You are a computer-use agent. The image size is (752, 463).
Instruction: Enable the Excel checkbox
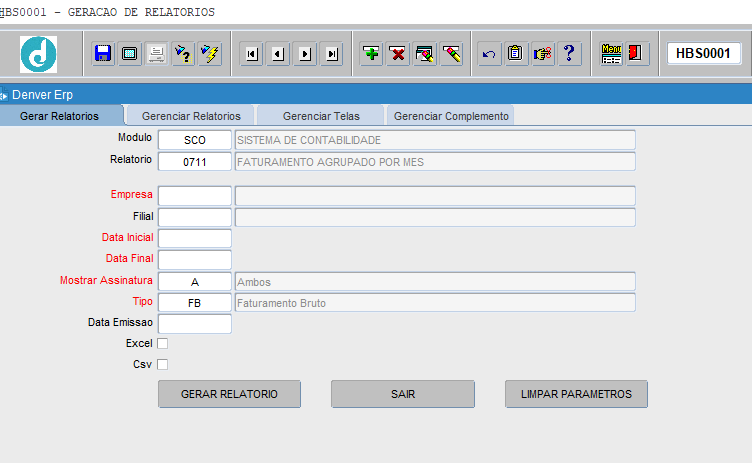163,344
